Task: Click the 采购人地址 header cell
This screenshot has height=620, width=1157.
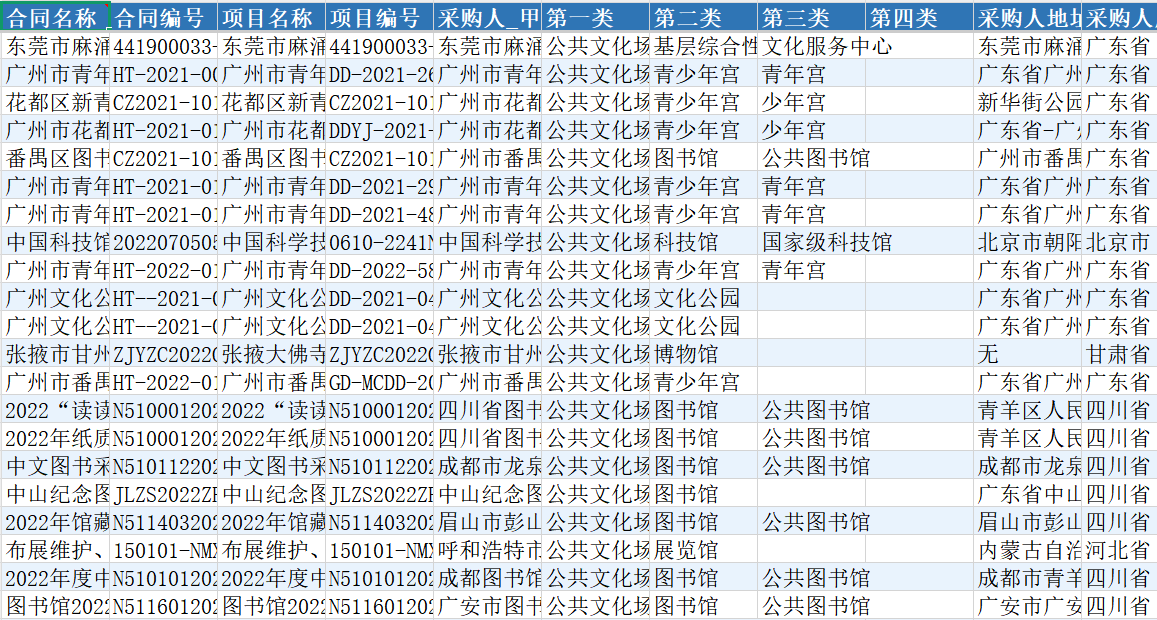Action: tap(1027, 18)
